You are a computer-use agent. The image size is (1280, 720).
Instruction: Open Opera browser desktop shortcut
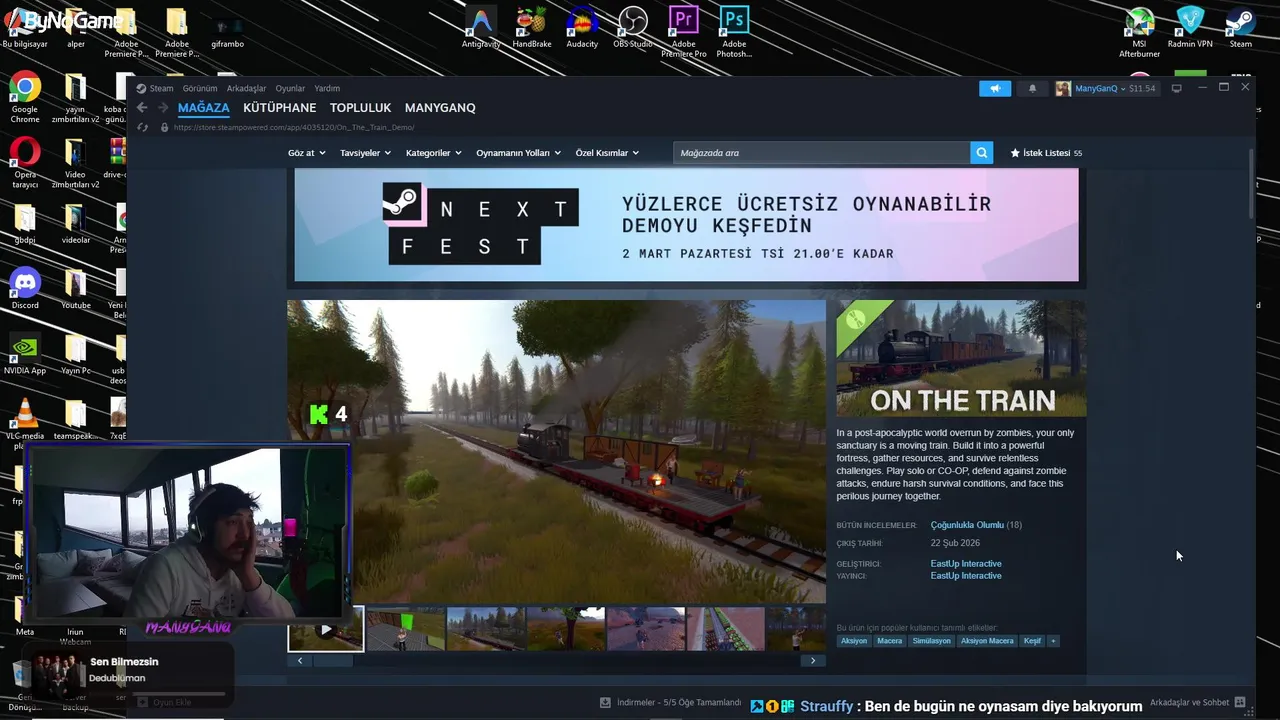pos(25,163)
